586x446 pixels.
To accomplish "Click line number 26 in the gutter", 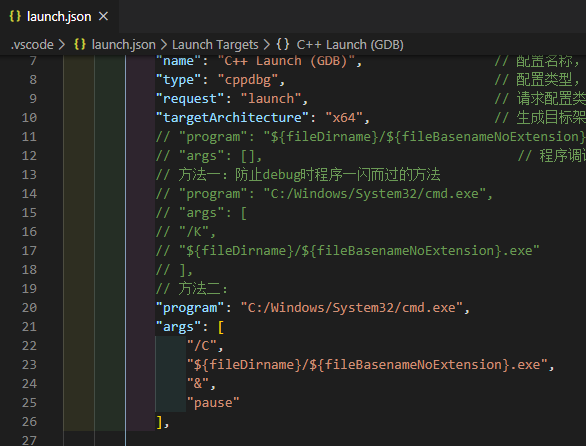I will [x=29, y=422].
